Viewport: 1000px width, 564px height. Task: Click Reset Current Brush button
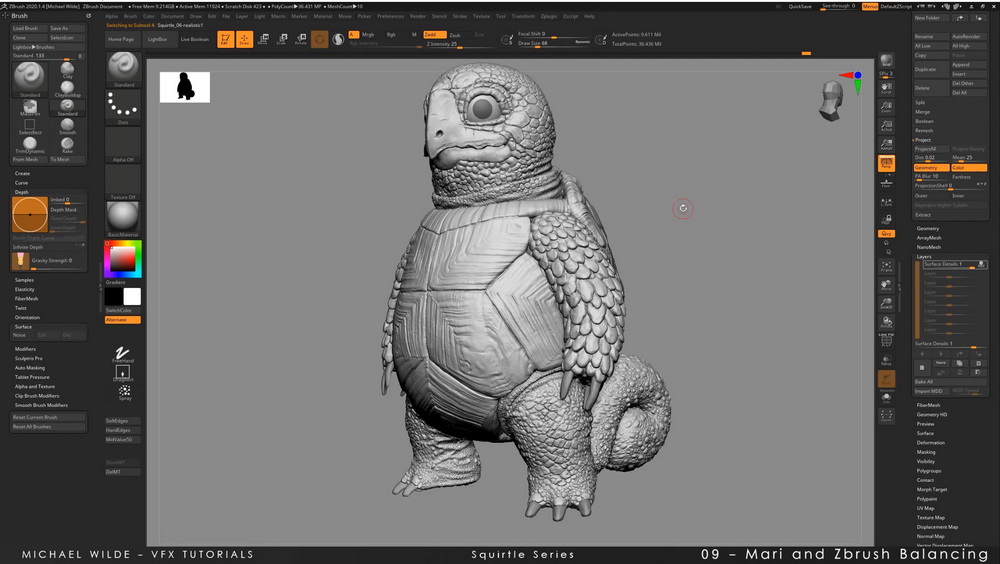pyautogui.click(x=48, y=417)
